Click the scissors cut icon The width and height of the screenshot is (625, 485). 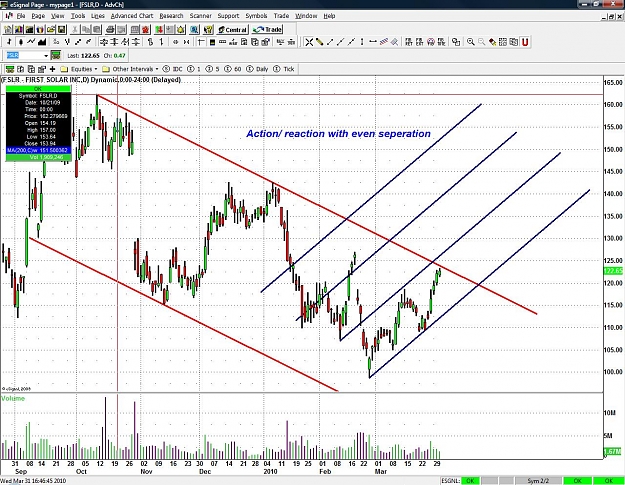75,29
